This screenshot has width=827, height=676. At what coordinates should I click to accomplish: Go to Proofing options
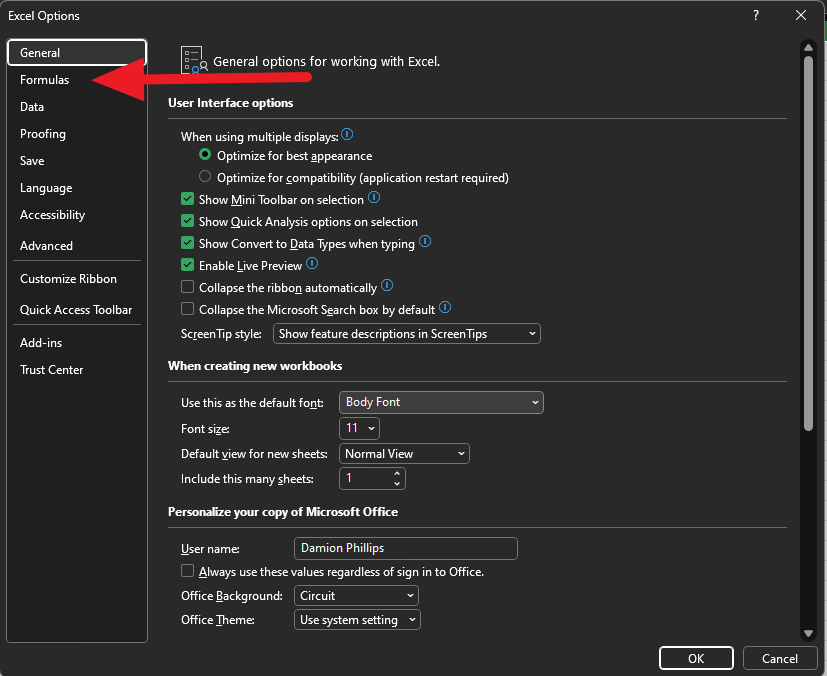coord(77,134)
